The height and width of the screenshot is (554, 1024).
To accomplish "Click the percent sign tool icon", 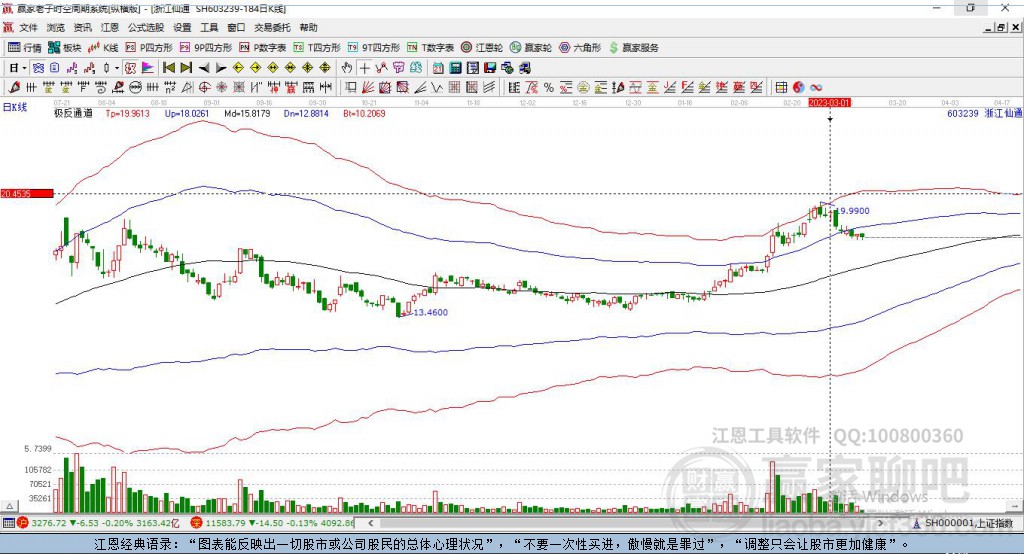I will tap(549, 88).
